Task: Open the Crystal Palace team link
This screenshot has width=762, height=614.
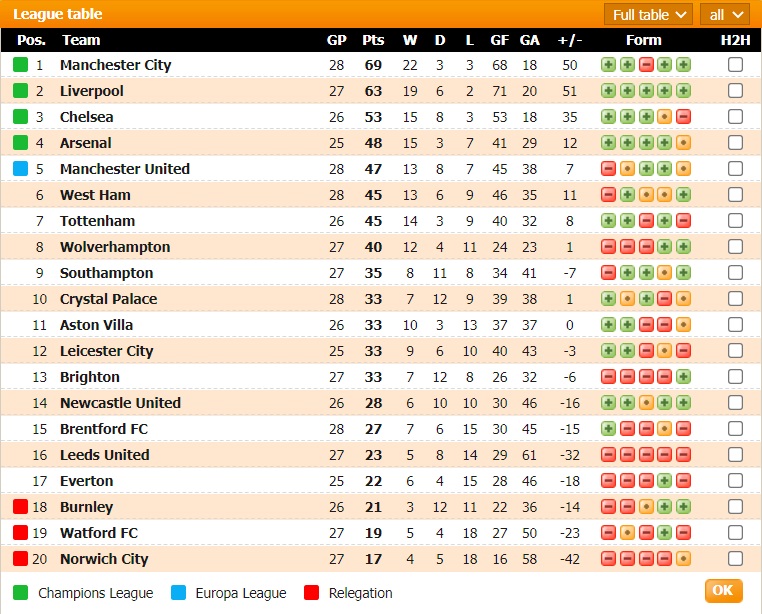Action: coord(108,299)
